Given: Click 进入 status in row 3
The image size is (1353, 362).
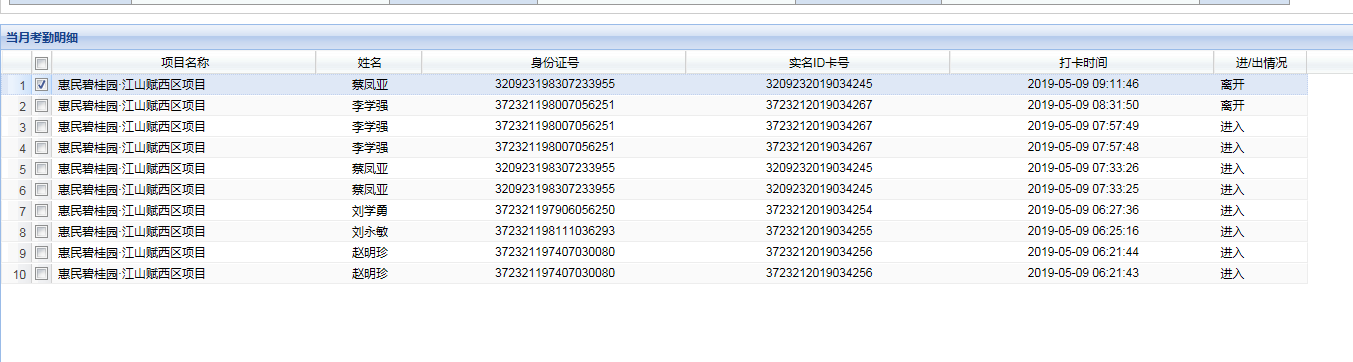Looking at the screenshot, I should [x=1232, y=127].
